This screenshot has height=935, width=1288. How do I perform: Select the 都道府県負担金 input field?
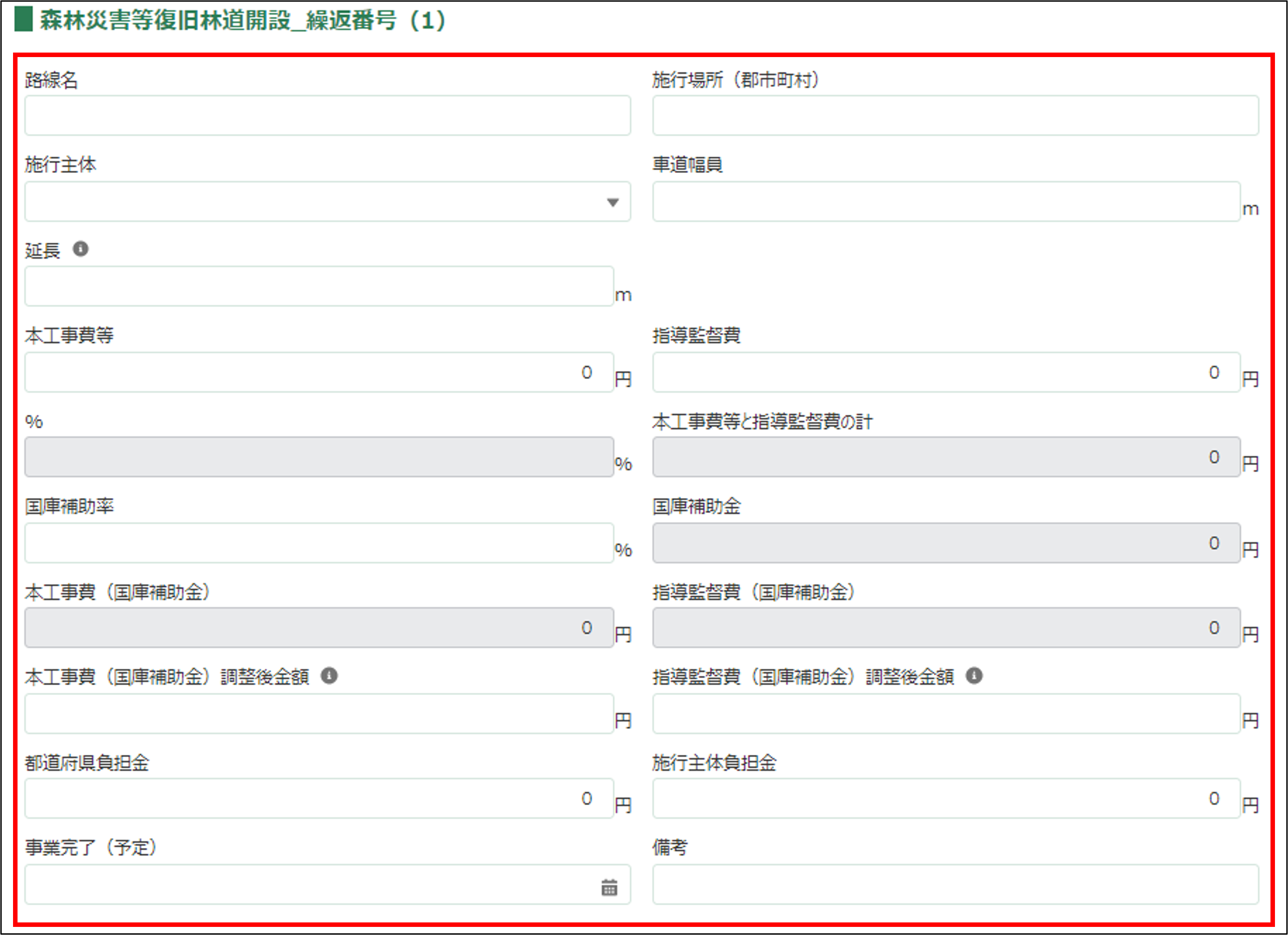tap(319, 799)
